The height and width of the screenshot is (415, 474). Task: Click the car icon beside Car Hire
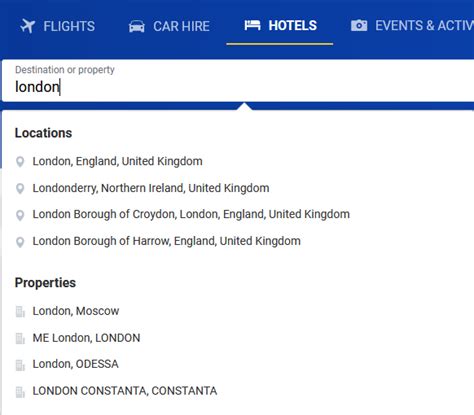coord(137,26)
